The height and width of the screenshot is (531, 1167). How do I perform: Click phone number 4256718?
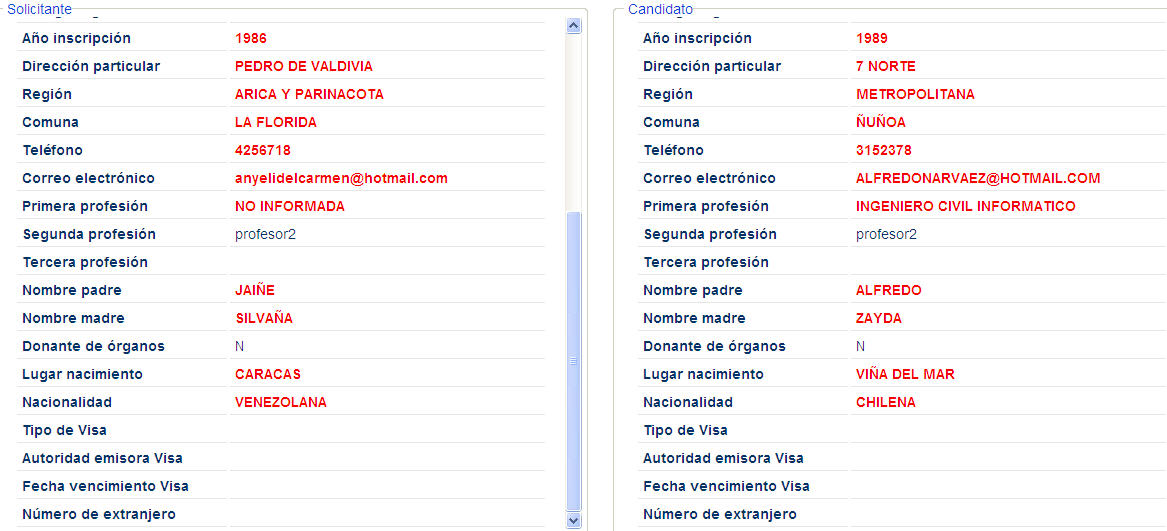point(263,150)
